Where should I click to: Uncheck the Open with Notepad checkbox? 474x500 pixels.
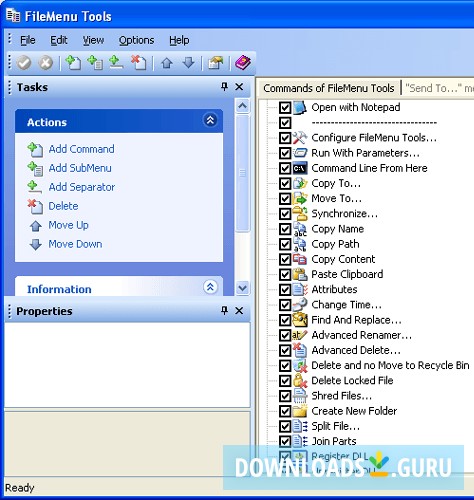[285, 108]
